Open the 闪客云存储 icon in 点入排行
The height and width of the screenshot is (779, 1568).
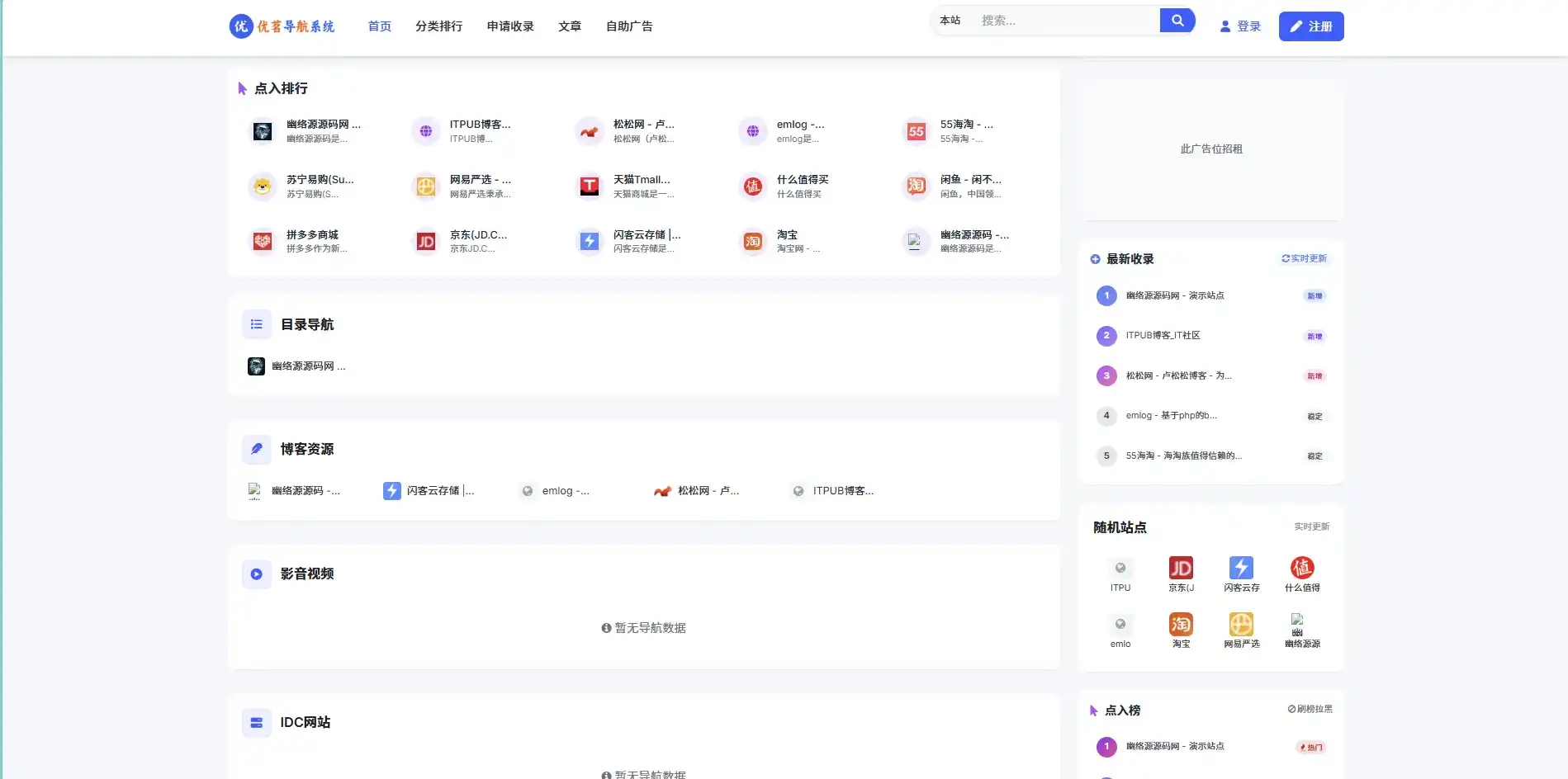589,241
